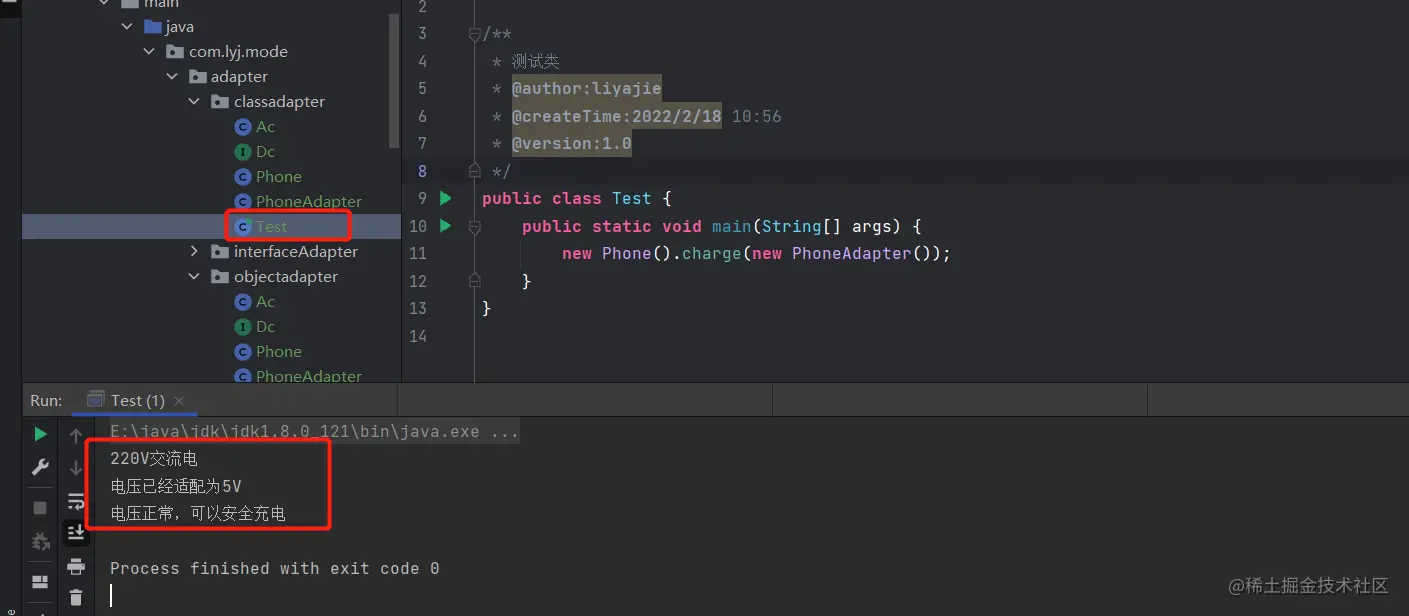Click the console line '电压已经适配为5V'

[x=176, y=486]
